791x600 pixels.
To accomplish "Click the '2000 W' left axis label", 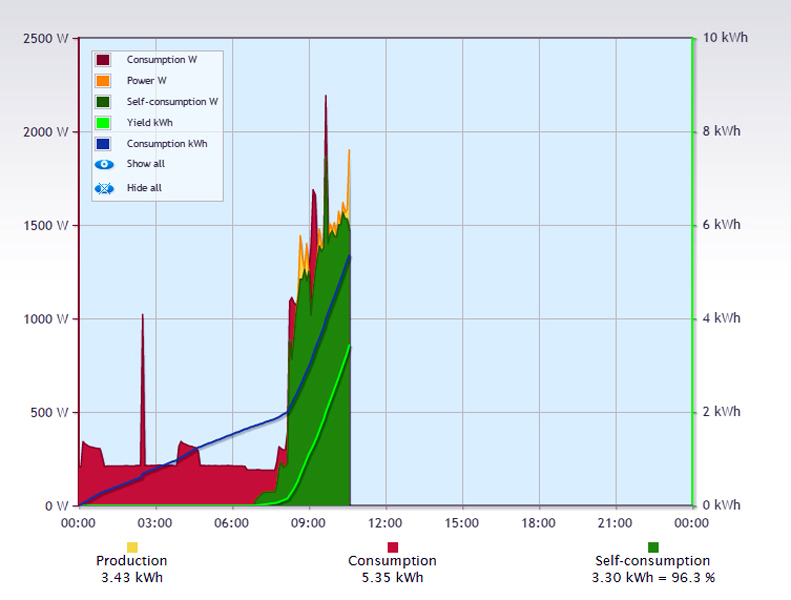I will tap(45, 132).
